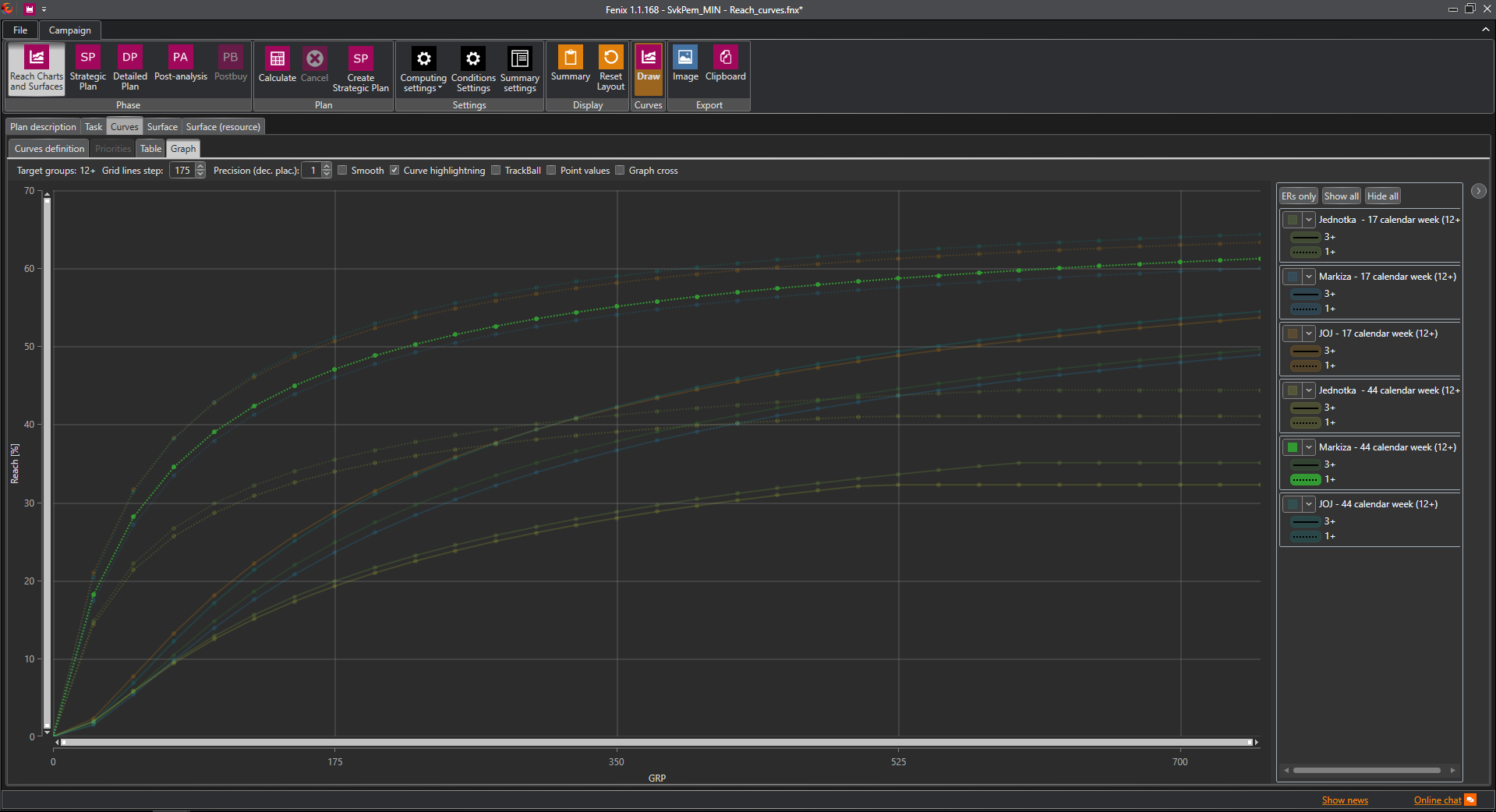
Task: Copy graph to Clipboard
Action: 726,64
